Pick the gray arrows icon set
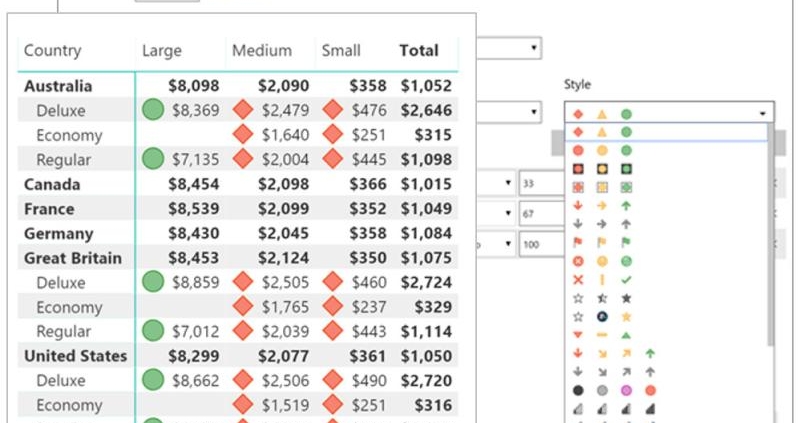Viewport: 800px width, 423px height. click(599, 223)
